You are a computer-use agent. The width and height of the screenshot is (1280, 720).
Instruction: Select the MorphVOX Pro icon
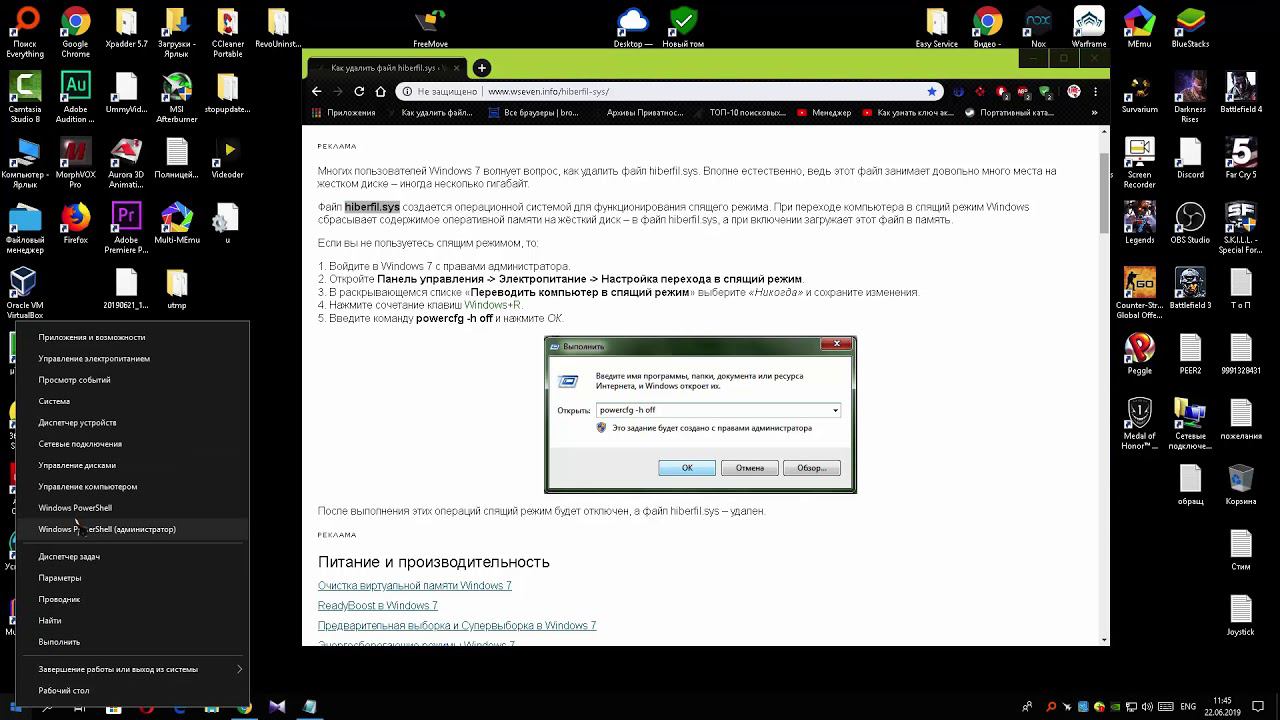click(75, 163)
